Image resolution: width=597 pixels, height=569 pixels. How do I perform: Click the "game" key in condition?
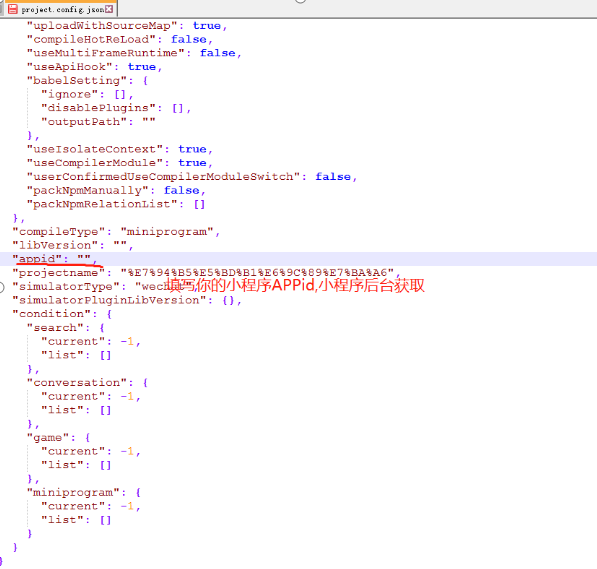pos(48,438)
